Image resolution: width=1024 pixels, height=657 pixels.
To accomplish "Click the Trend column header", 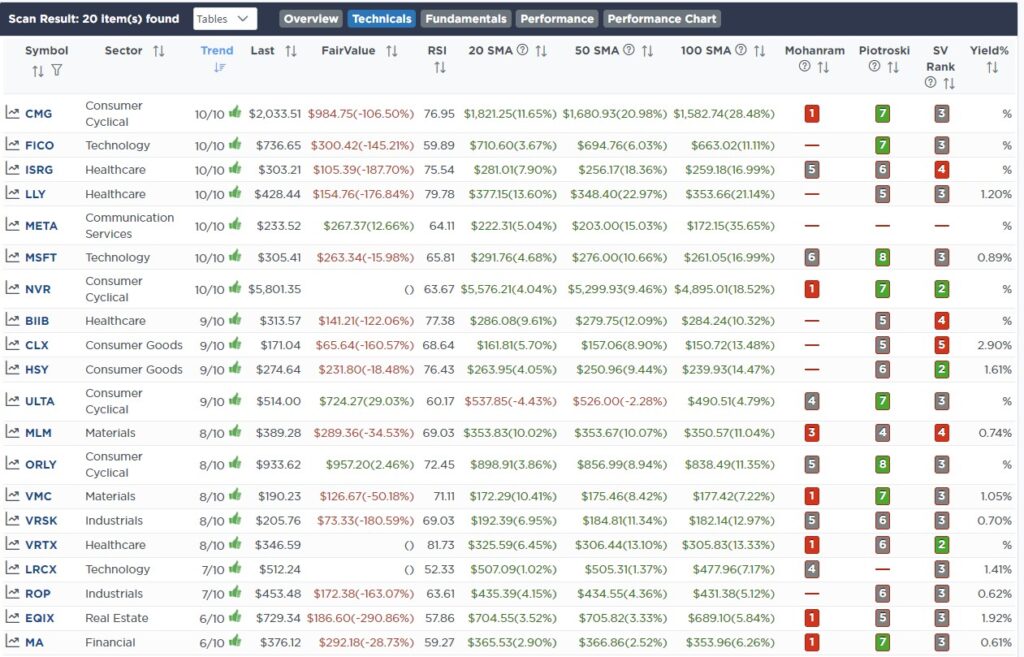I will pyautogui.click(x=217, y=50).
